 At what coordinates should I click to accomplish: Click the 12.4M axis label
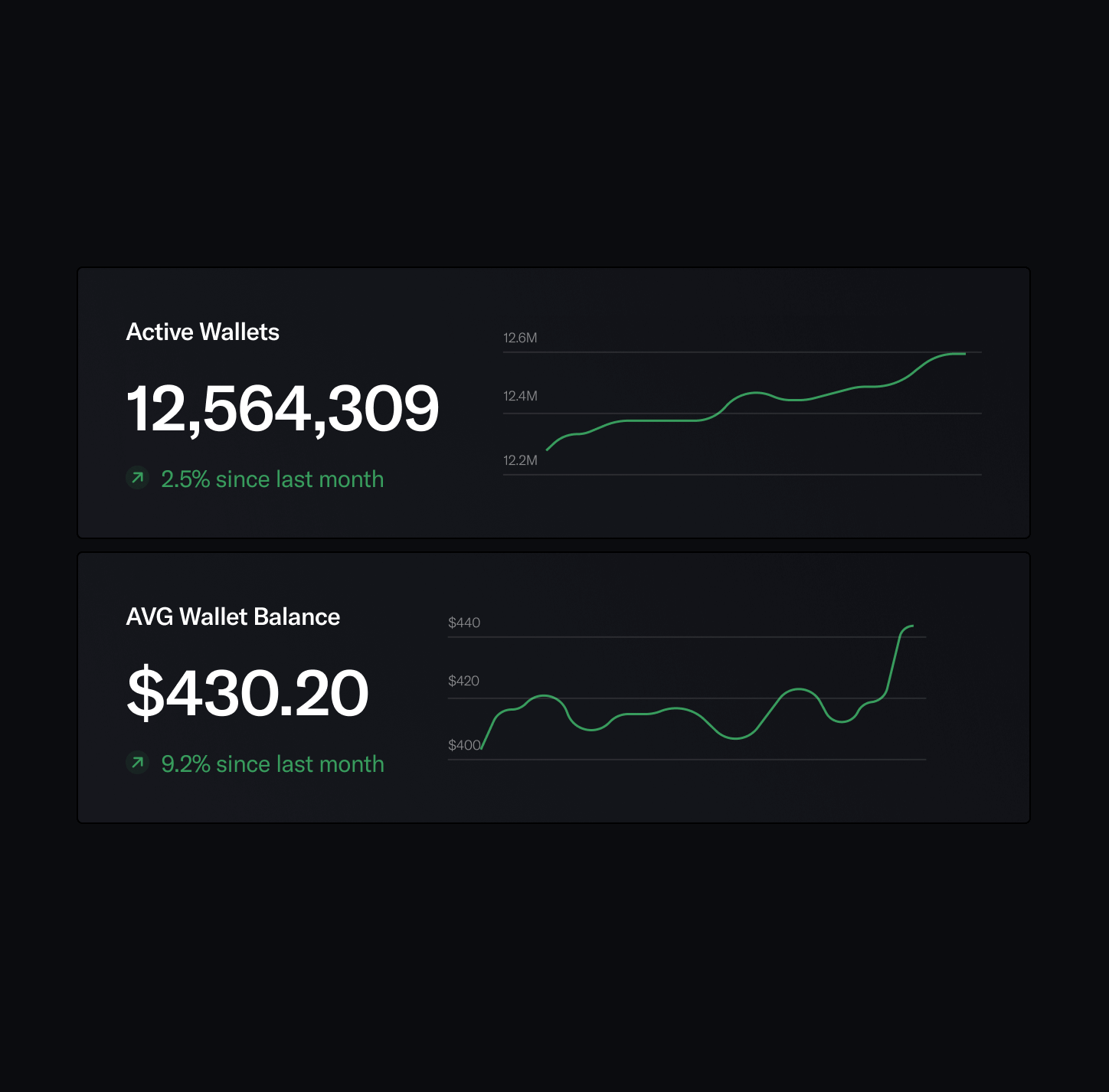pos(520,396)
